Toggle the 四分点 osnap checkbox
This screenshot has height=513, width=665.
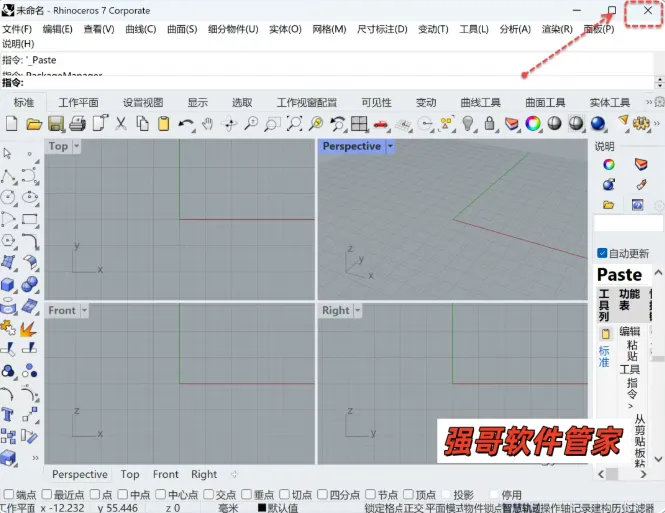tap(322, 494)
